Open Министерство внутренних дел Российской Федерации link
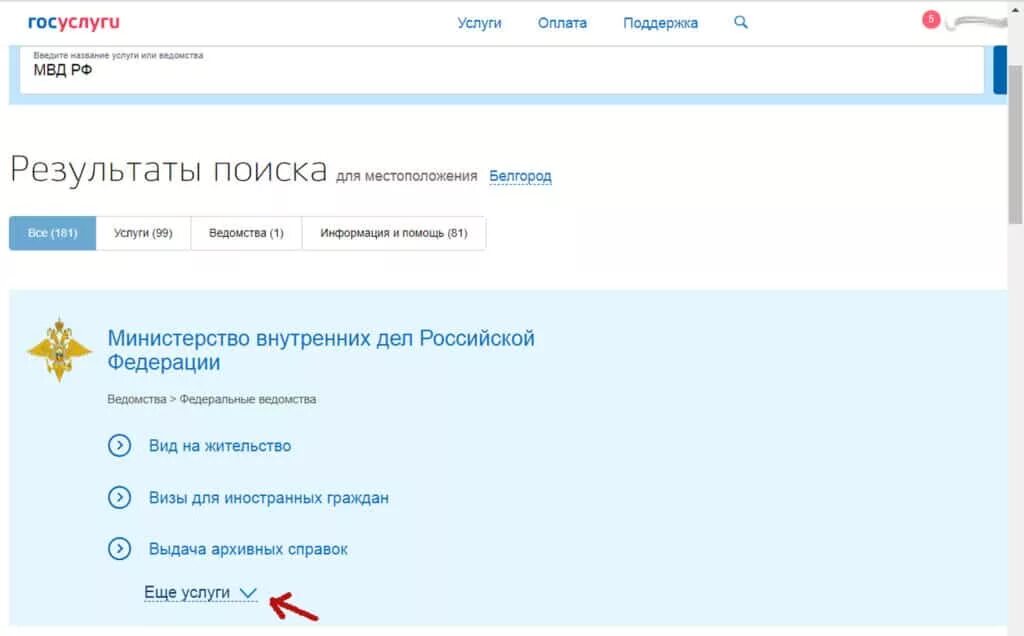Viewport: 1024px width, 636px height. click(321, 350)
